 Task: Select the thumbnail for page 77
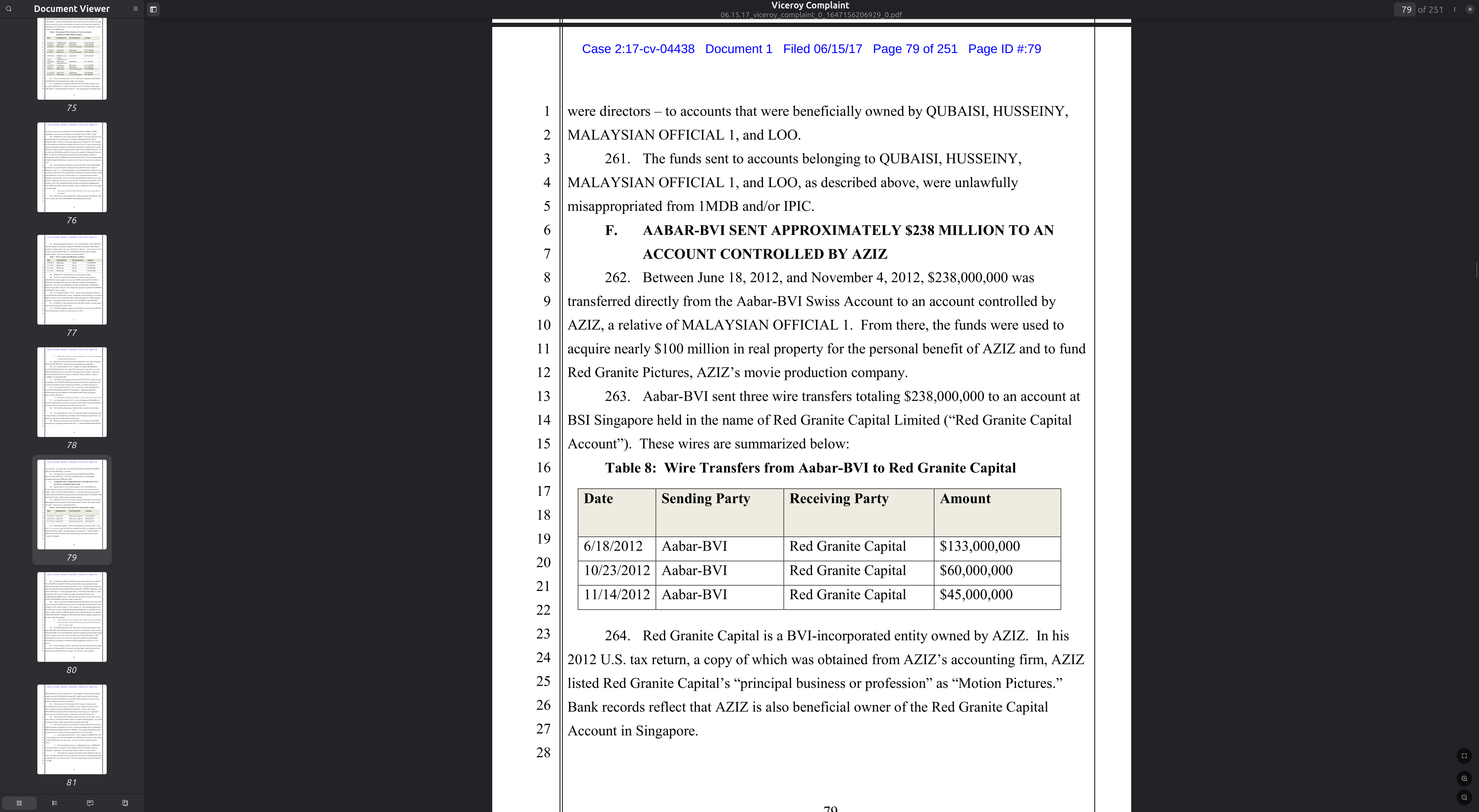pos(71,280)
